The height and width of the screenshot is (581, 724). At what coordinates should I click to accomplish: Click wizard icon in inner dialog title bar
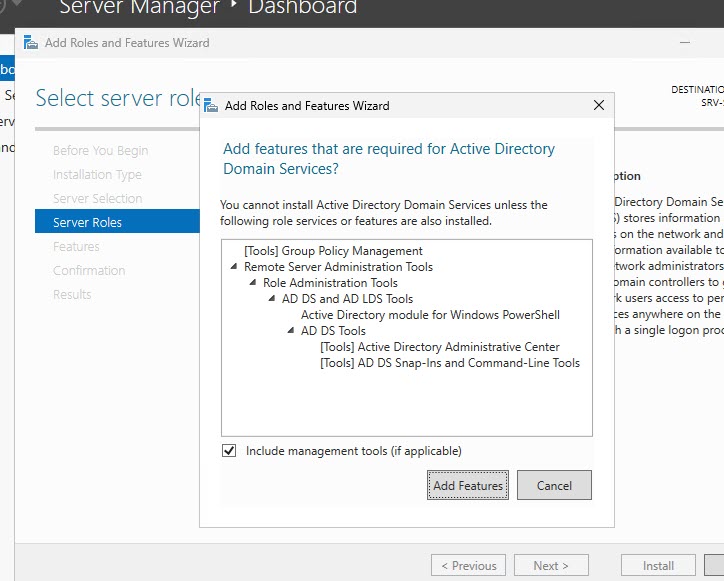(x=211, y=105)
